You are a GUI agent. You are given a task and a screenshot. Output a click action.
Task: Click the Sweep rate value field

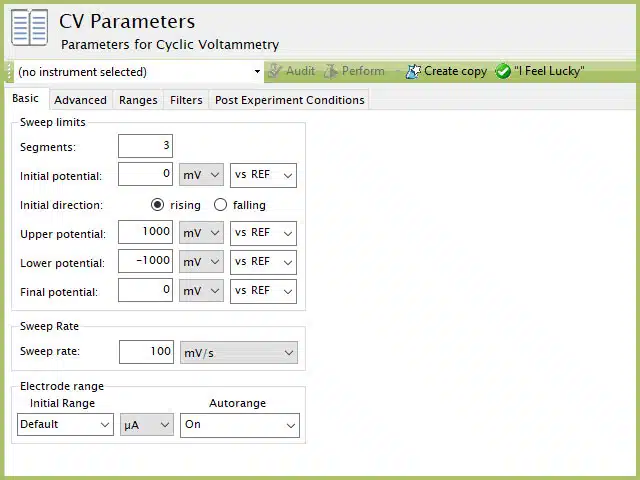pos(146,352)
